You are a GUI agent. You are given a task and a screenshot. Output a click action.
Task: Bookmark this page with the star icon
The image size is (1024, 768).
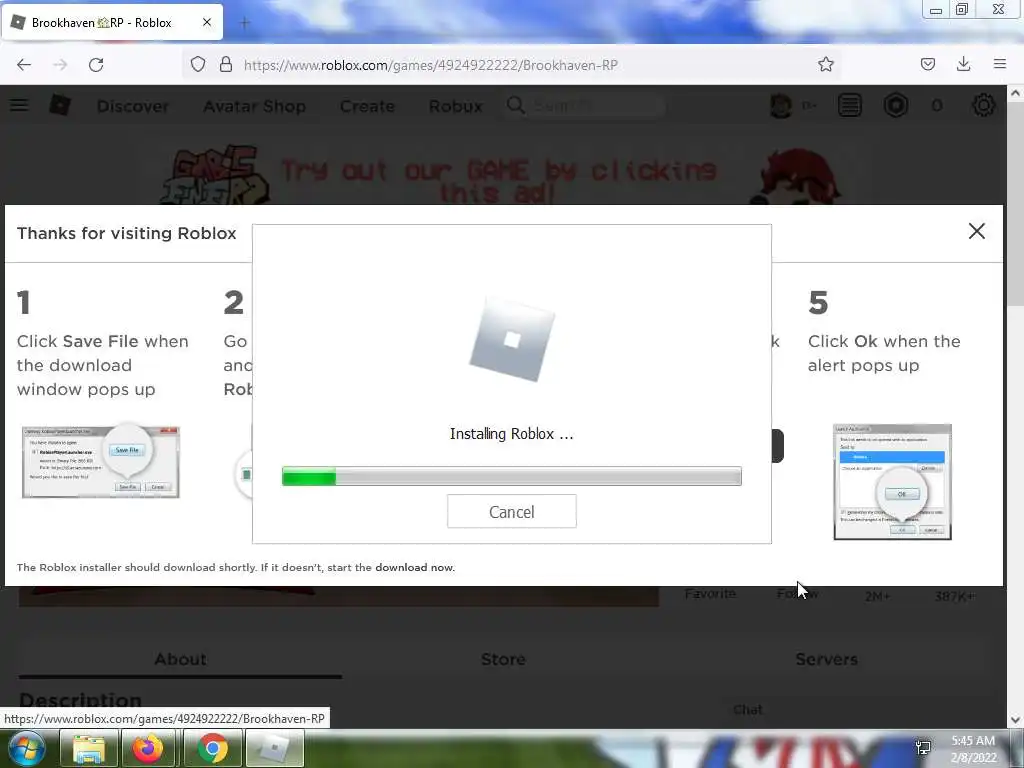[825, 64]
